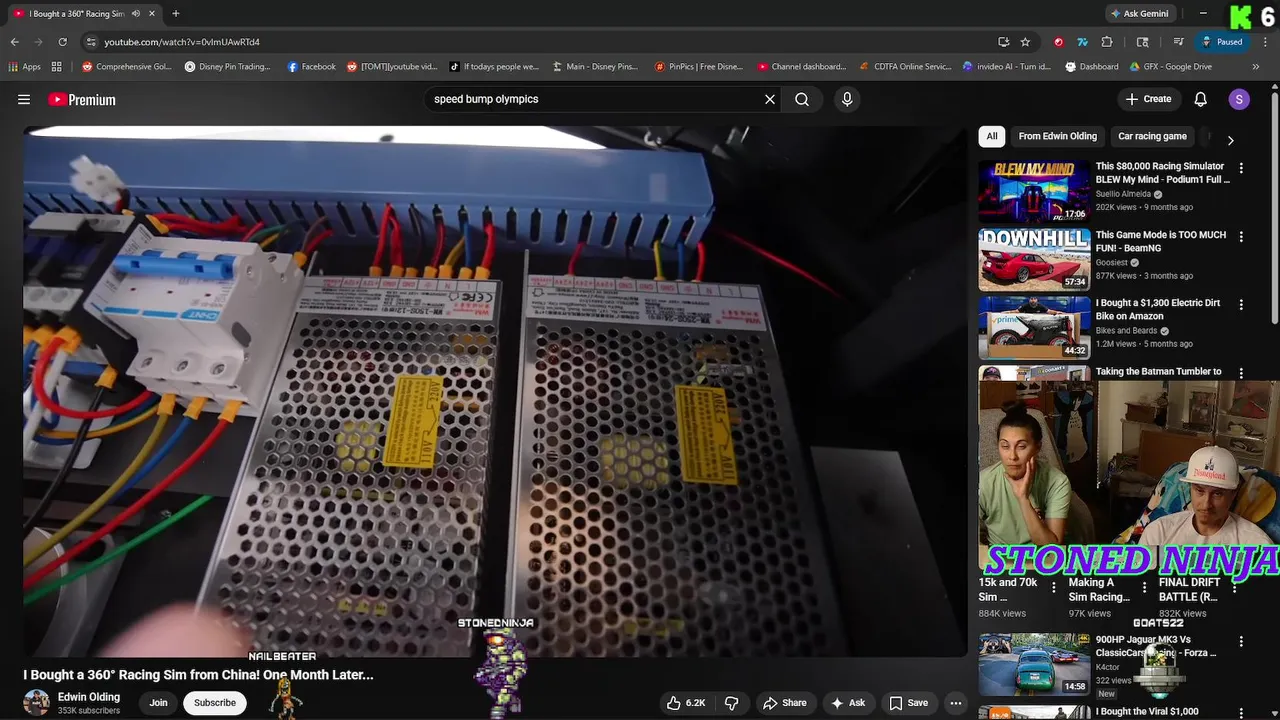
Task: Subscribe to Edwin Olding
Action: click(x=215, y=703)
